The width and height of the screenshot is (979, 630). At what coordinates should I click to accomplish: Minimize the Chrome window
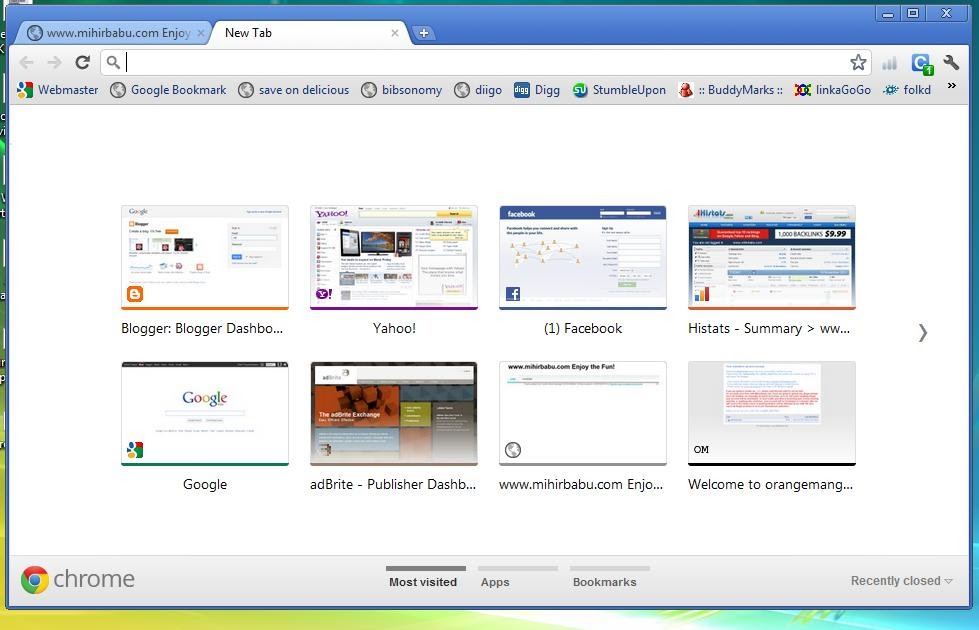(888, 13)
